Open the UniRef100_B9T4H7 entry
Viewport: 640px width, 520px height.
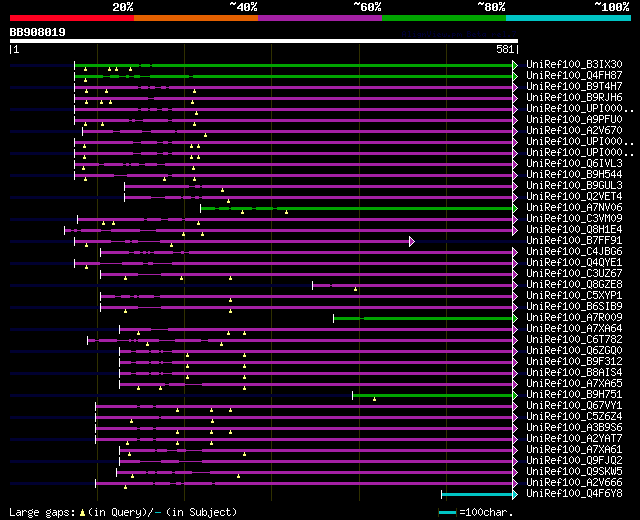pos(574,87)
